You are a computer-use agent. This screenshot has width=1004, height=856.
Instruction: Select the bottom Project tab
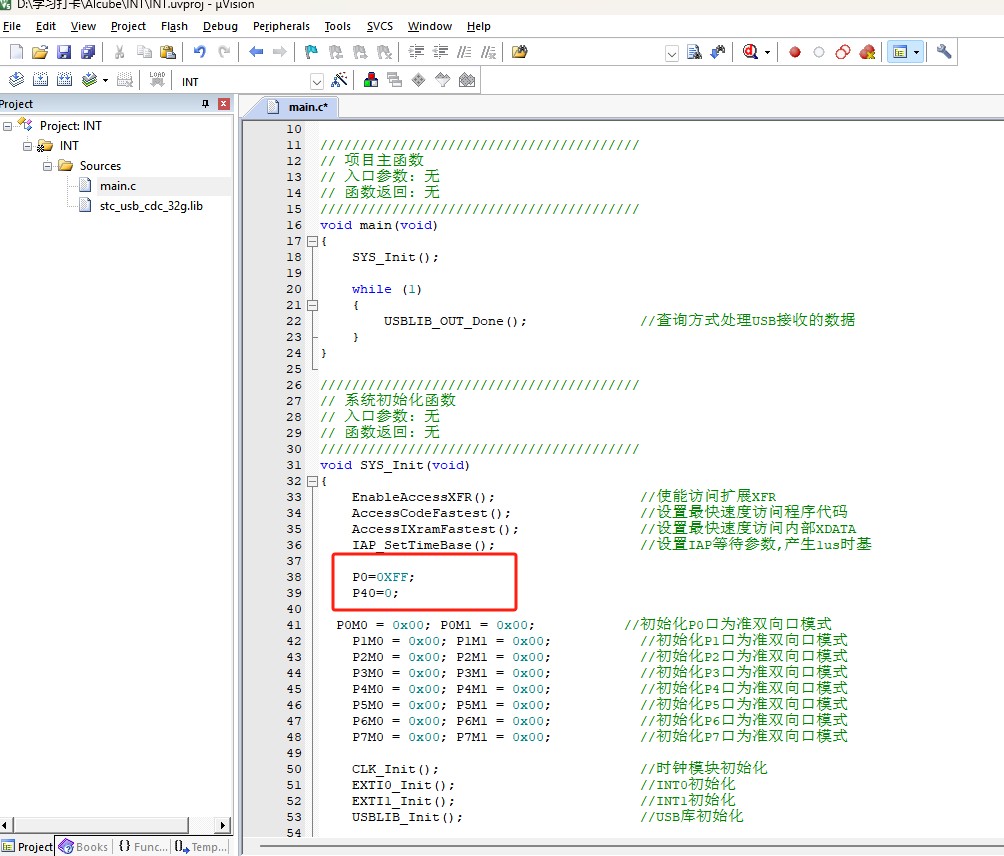click(27, 846)
